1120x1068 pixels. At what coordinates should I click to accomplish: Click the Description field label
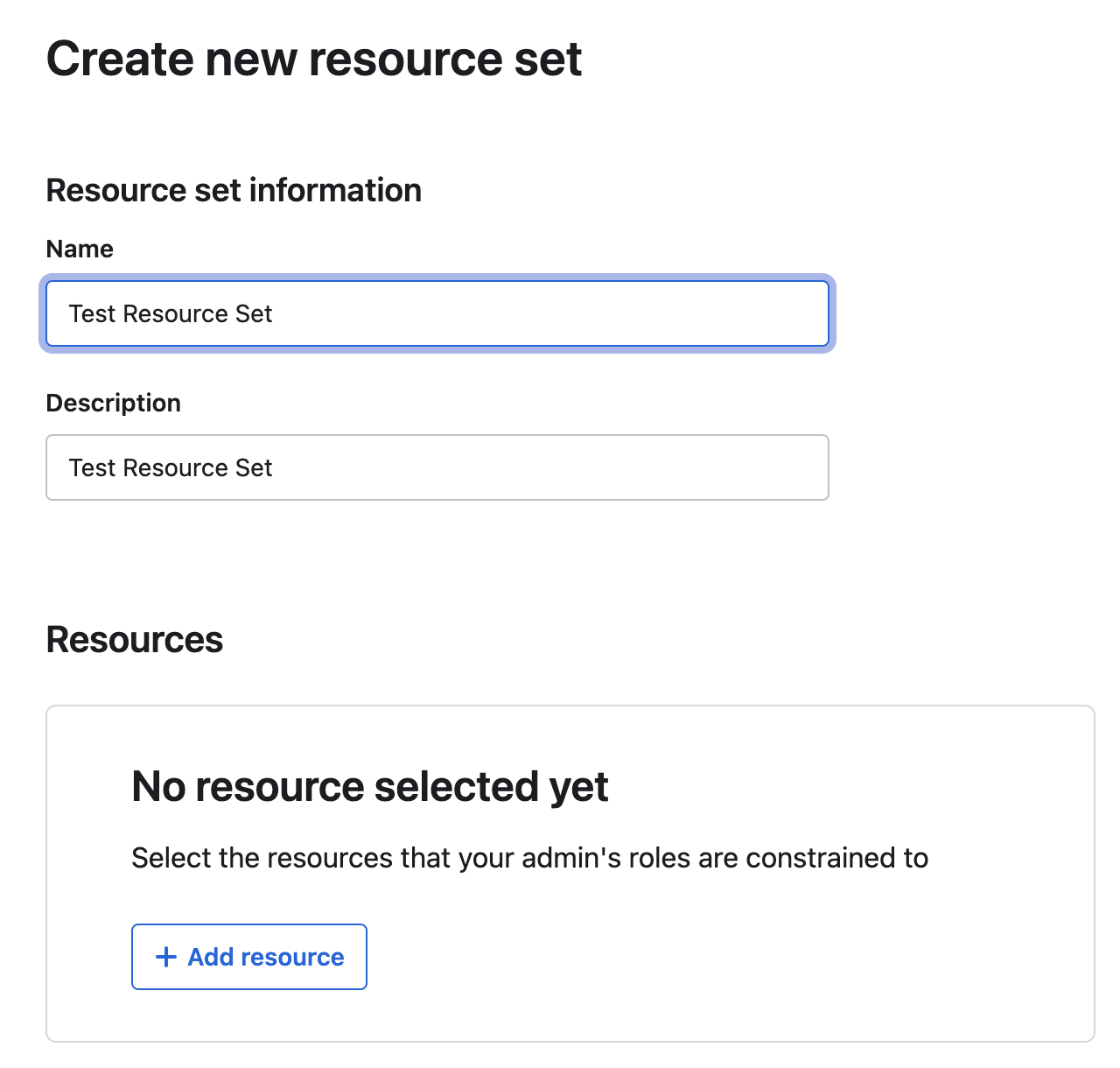pyautogui.click(x=113, y=403)
